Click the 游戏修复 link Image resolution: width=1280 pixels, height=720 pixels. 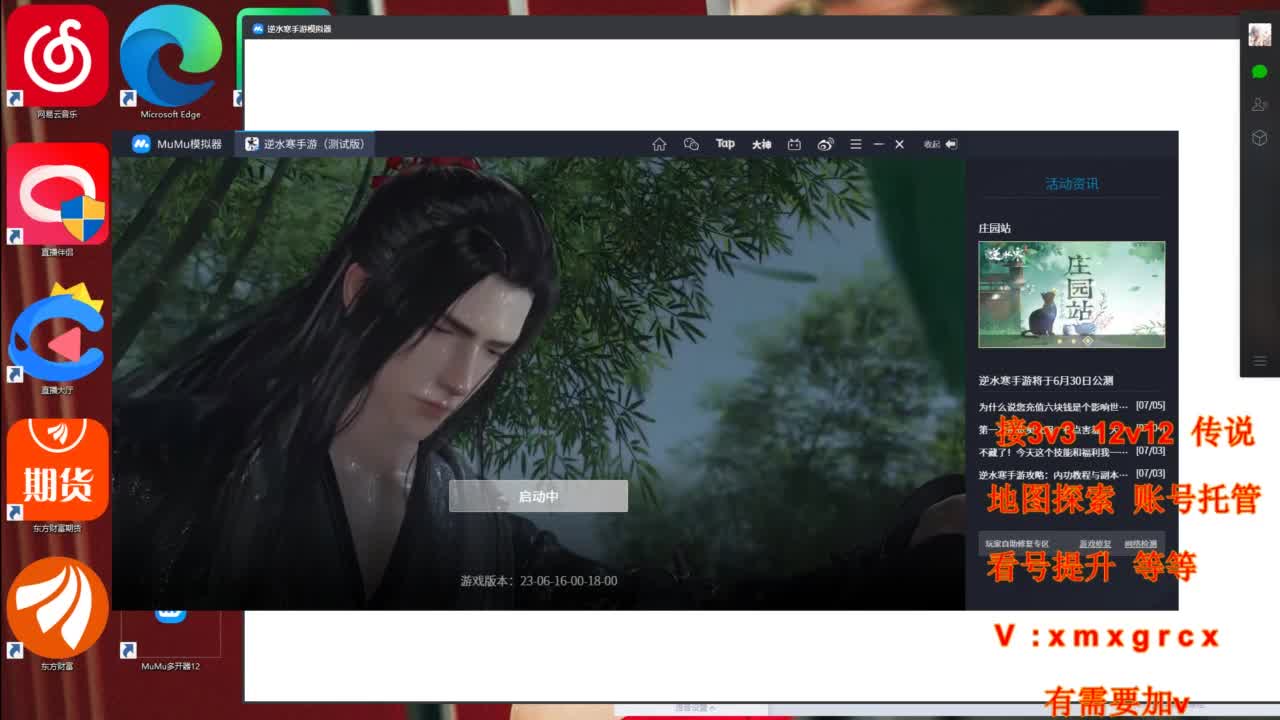[1095, 545]
